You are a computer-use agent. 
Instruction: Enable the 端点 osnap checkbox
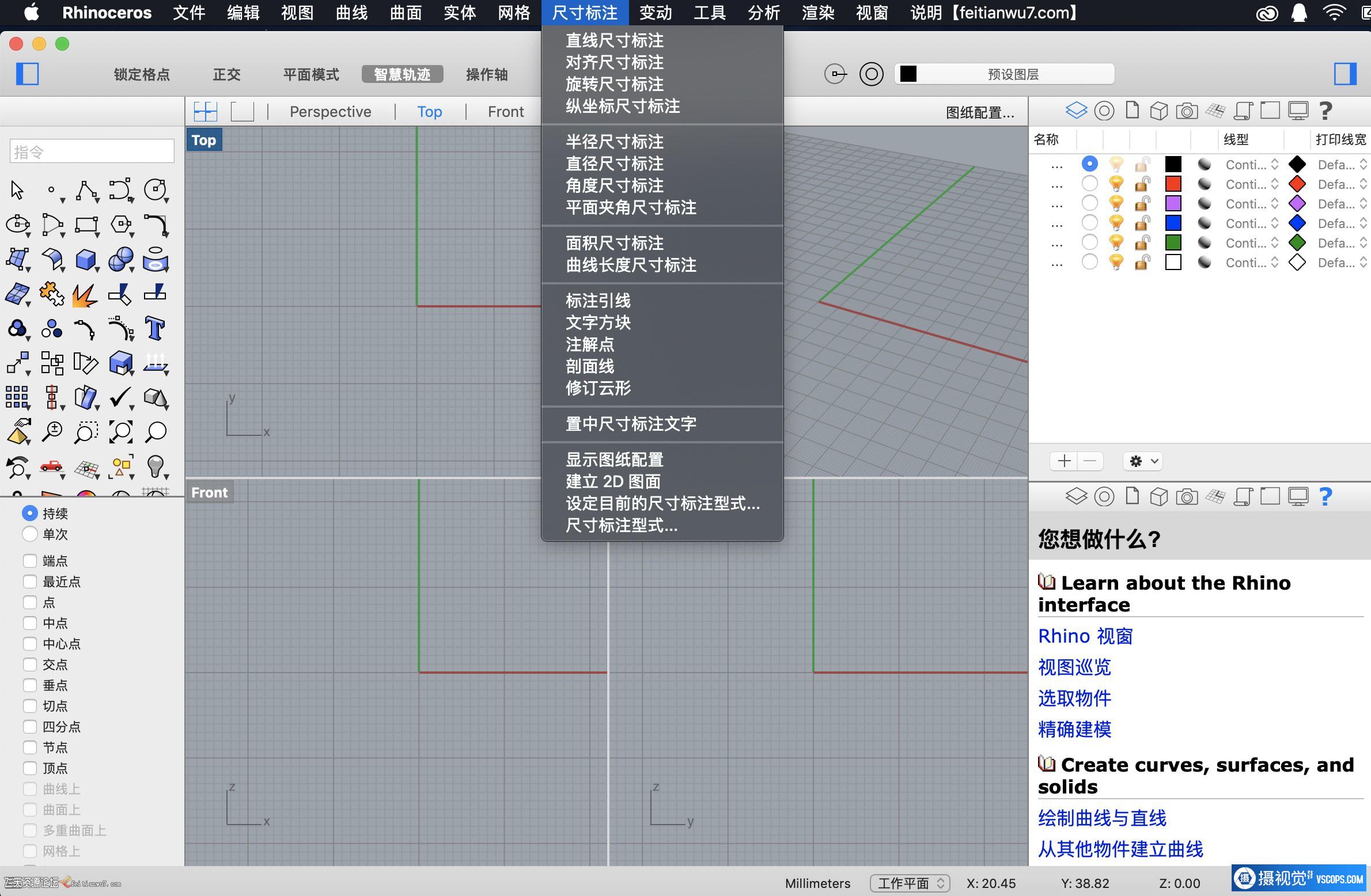coord(30,561)
